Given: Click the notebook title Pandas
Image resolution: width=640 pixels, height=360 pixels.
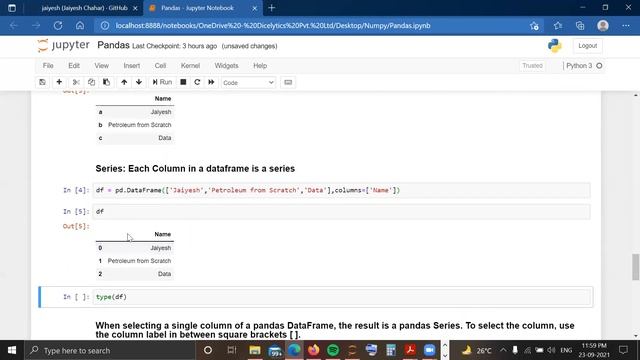Looking at the screenshot, I should tap(113, 45).
